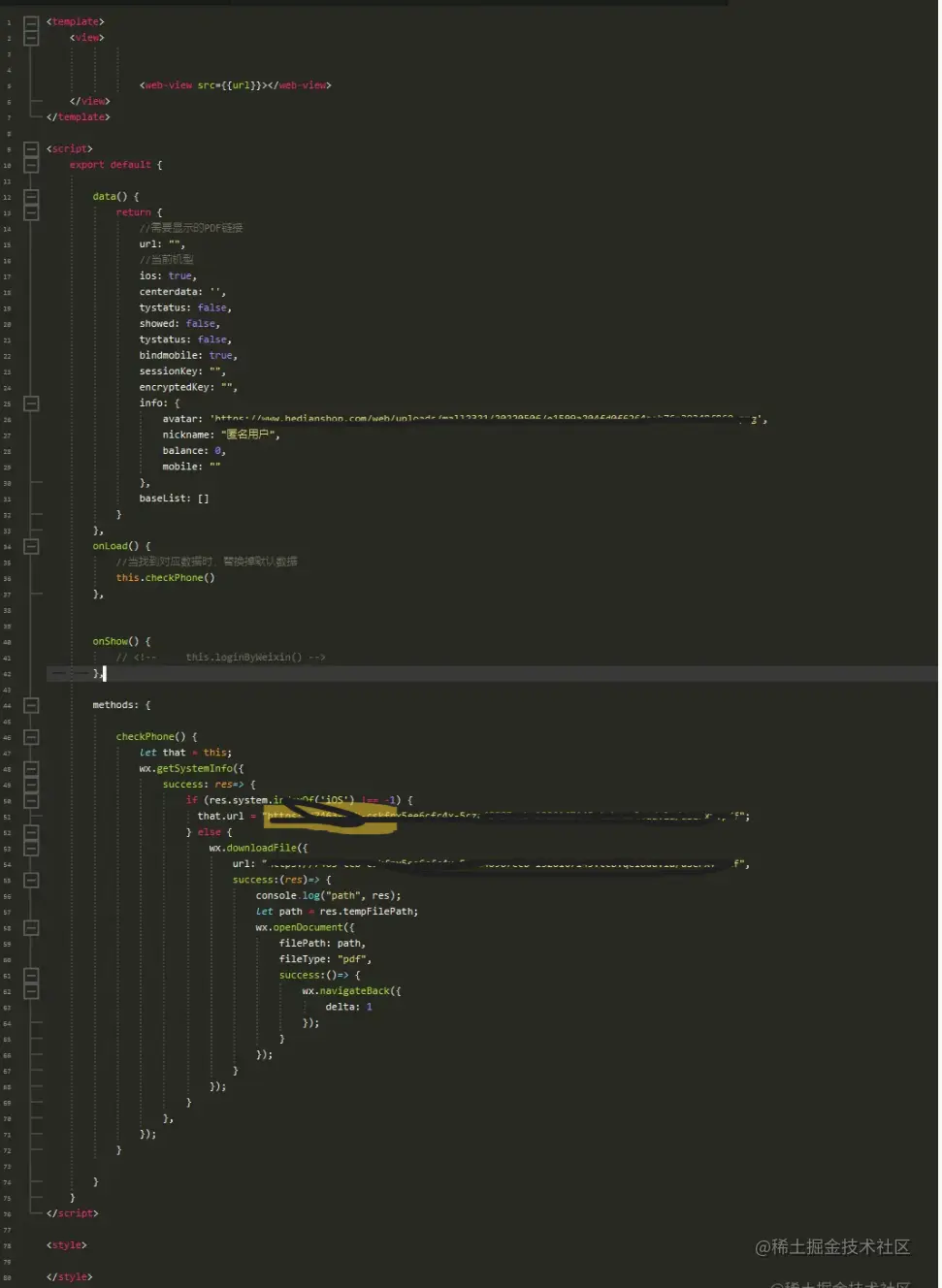Click the avatar URL string line
Image resolution: width=942 pixels, height=1288 pixels.
pyautogui.click(x=465, y=419)
